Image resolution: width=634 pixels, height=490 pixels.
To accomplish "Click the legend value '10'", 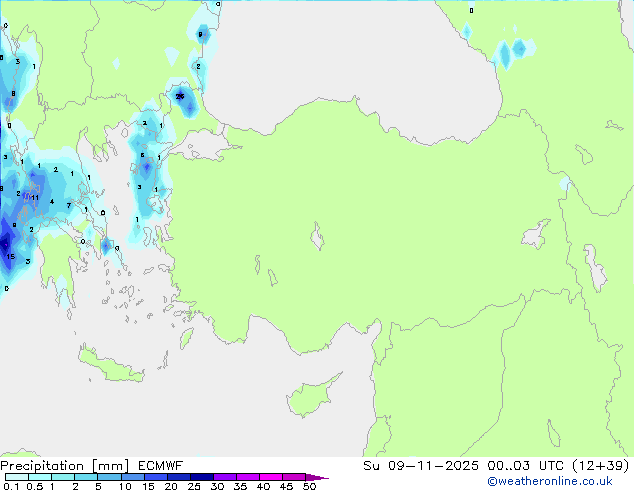I will [x=125, y=486].
